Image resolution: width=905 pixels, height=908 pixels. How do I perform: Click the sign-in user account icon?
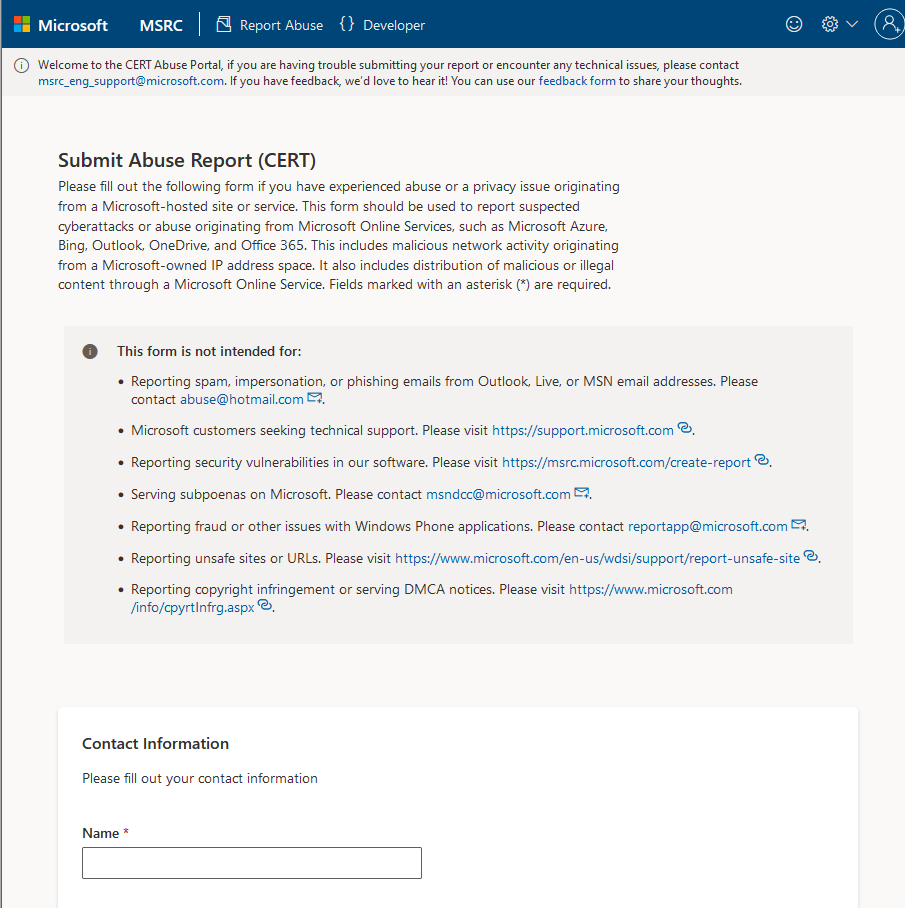click(x=889, y=24)
